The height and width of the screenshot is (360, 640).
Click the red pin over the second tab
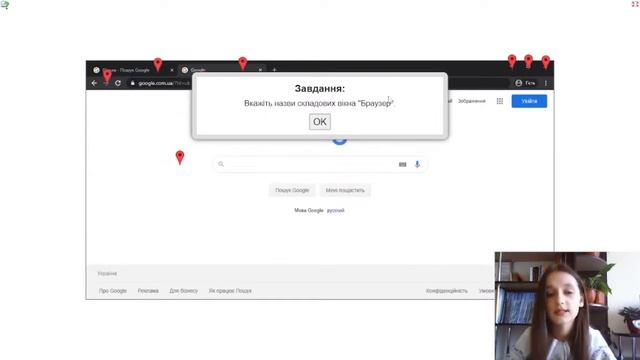(x=243, y=63)
